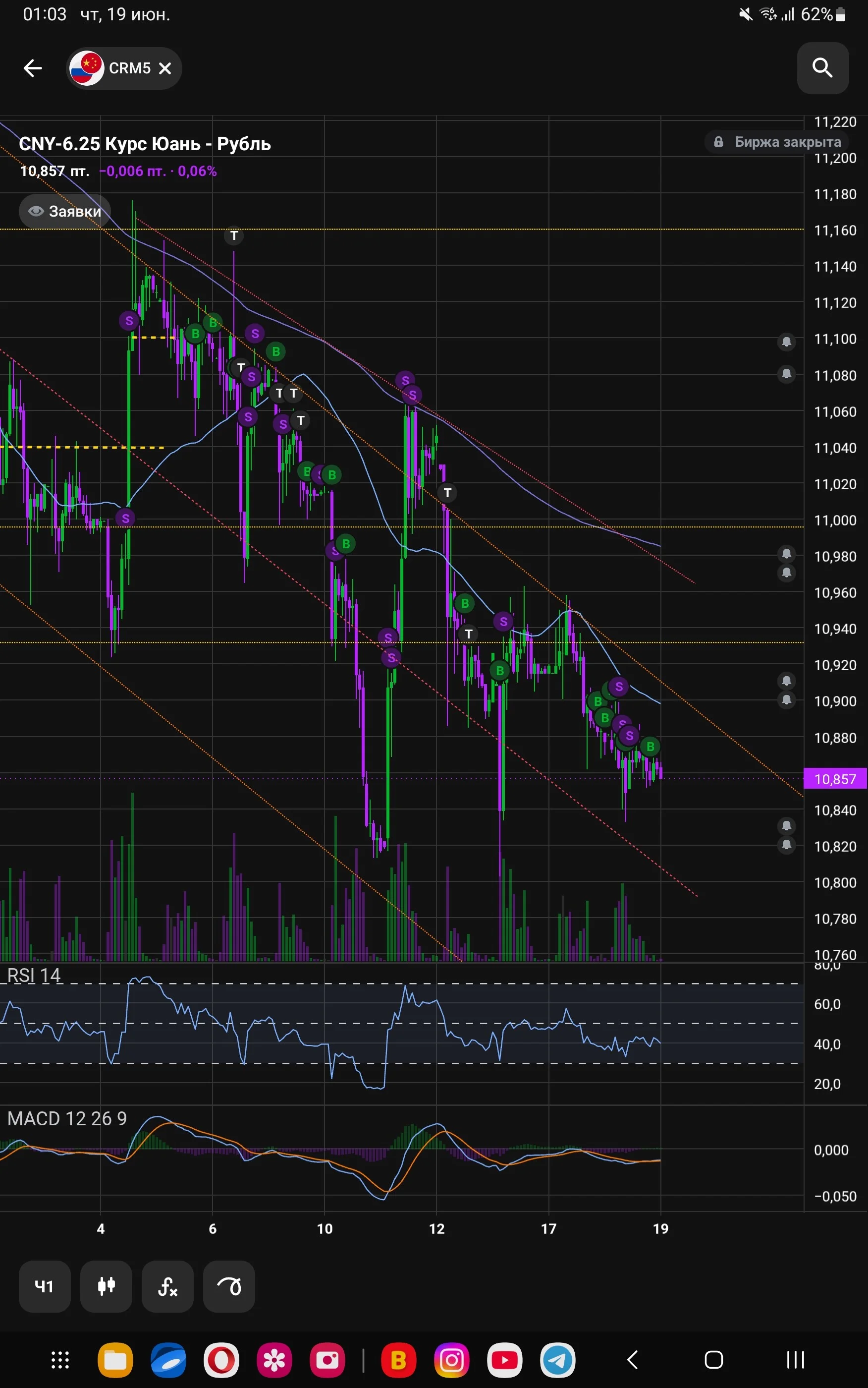This screenshot has width=868, height=1388.
Task: Select the RSI 14 indicator label
Action: pos(33,975)
